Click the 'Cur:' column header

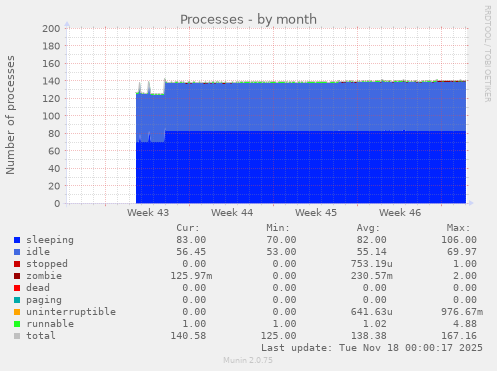point(188,228)
